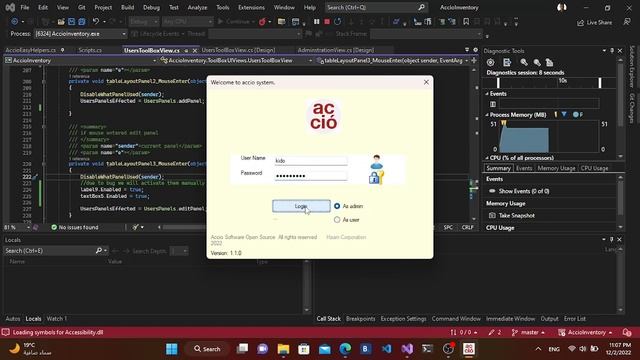The image size is (640, 360).
Task: Click the Navigate Backward circle icon
Action: point(15,21)
